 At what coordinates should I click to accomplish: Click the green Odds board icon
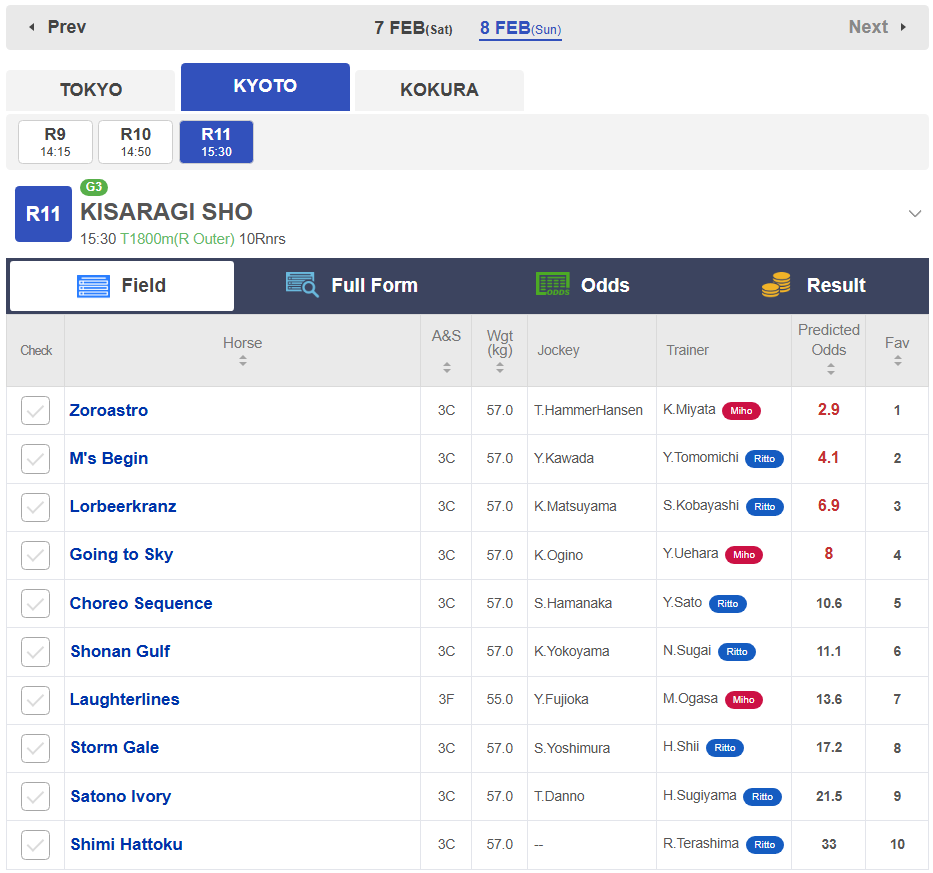[553, 284]
